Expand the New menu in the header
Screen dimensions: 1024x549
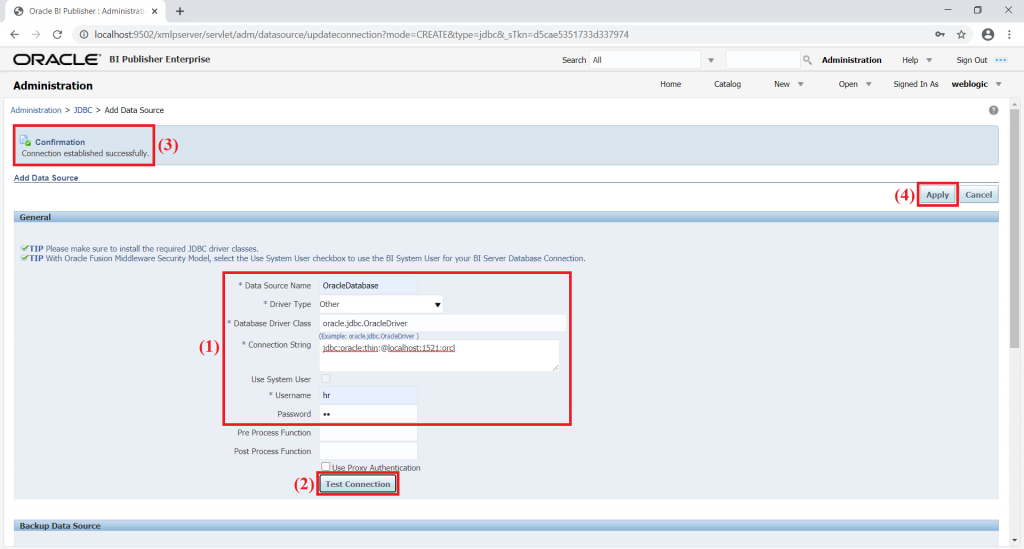coord(788,84)
